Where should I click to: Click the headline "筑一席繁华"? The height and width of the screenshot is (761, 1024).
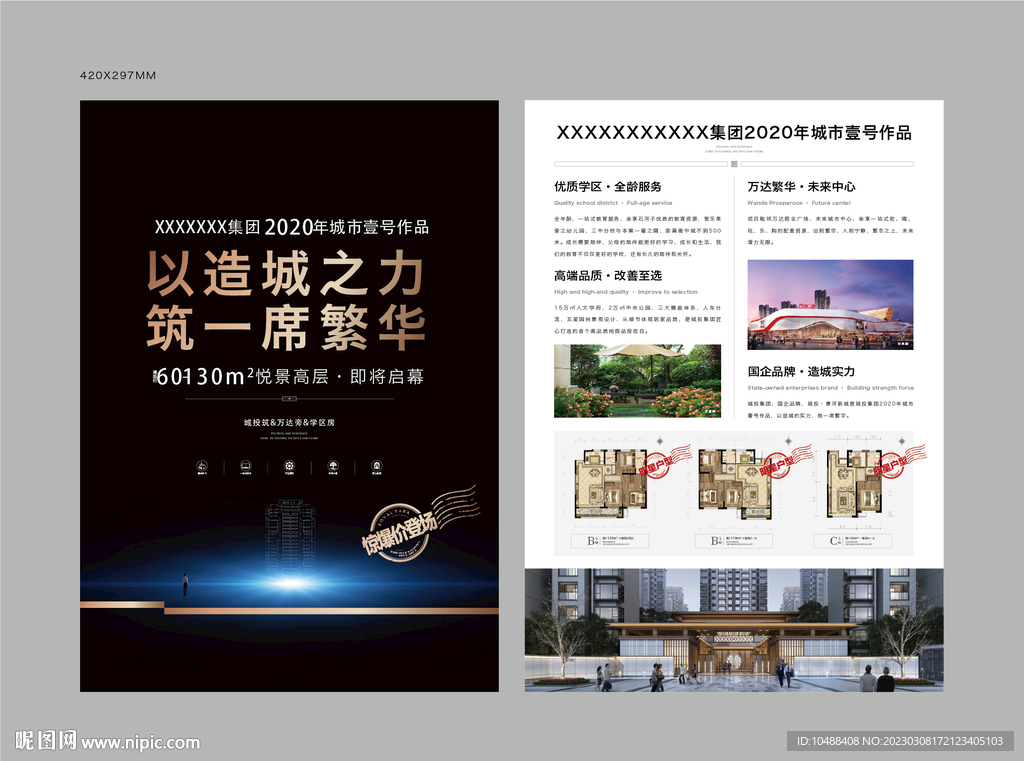point(286,328)
